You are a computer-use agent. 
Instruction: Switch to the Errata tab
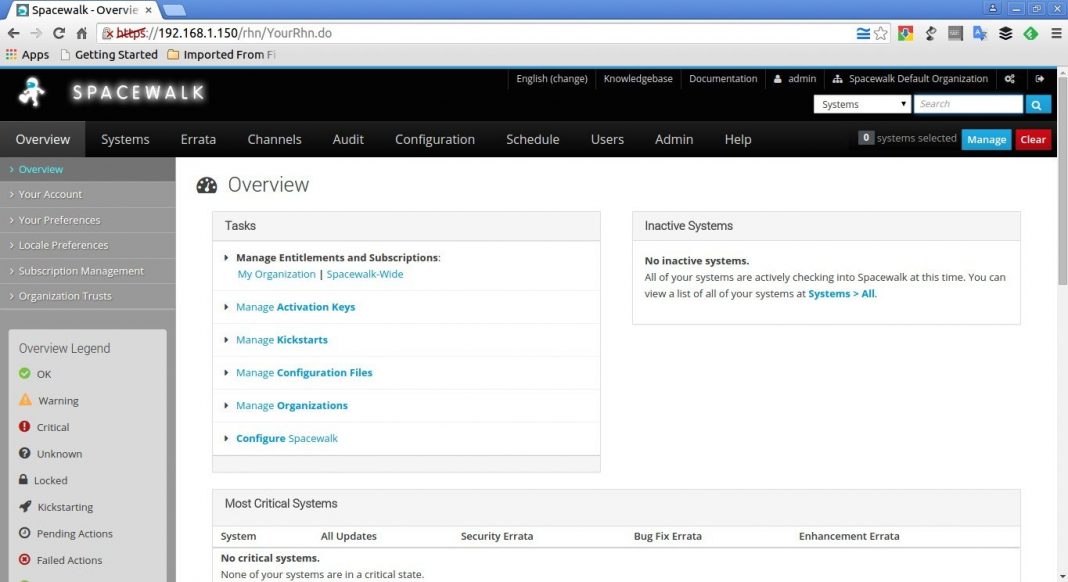197,139
